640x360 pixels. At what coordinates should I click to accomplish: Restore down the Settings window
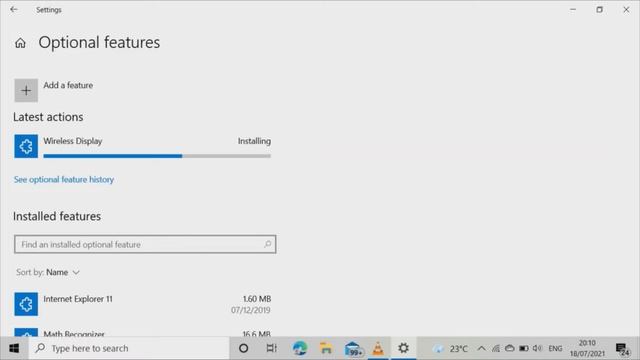[599, 9]
